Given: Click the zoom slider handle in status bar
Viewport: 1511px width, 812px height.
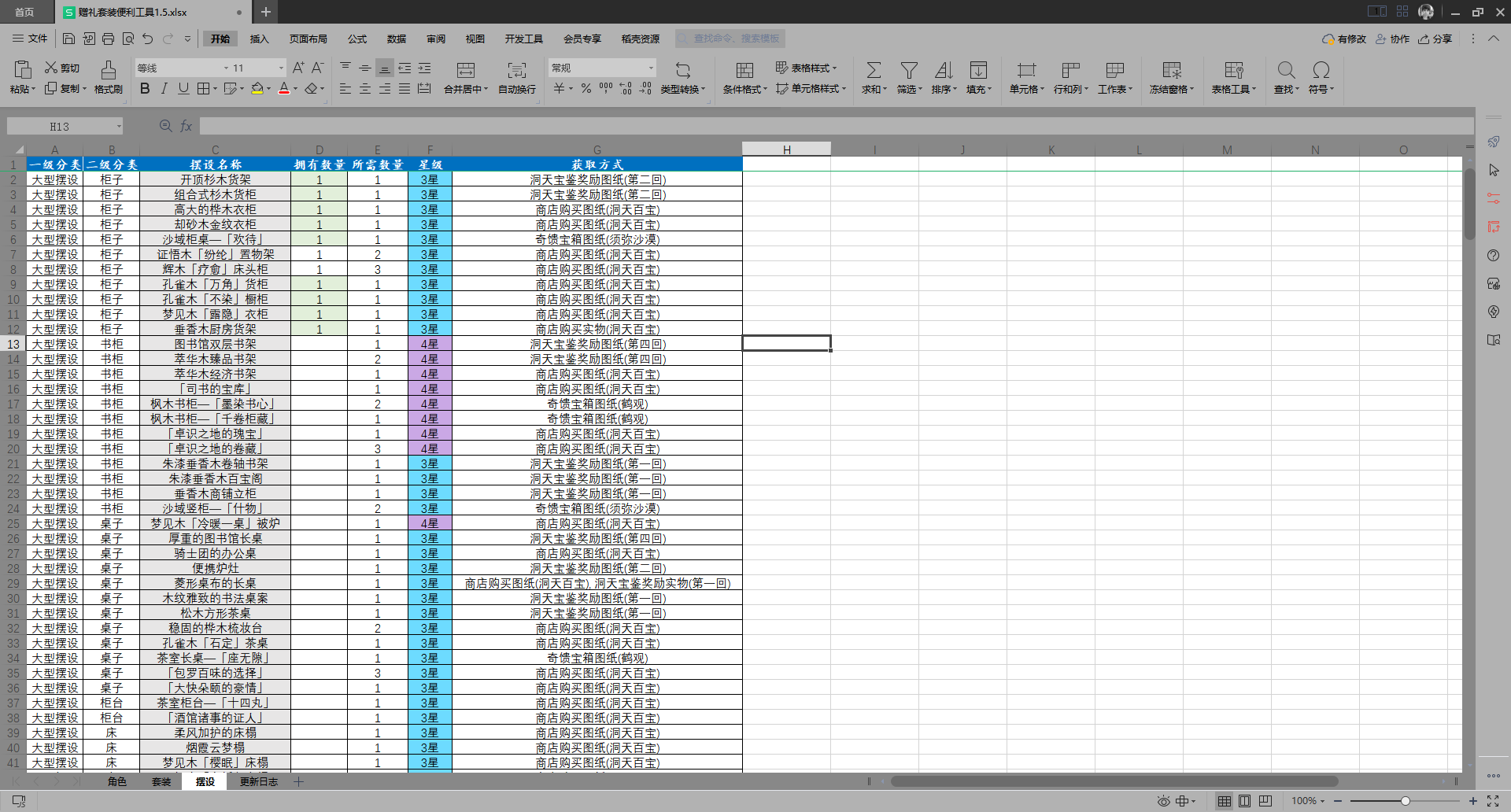Looking at the screenshot, I should (x=1405, y=801).
